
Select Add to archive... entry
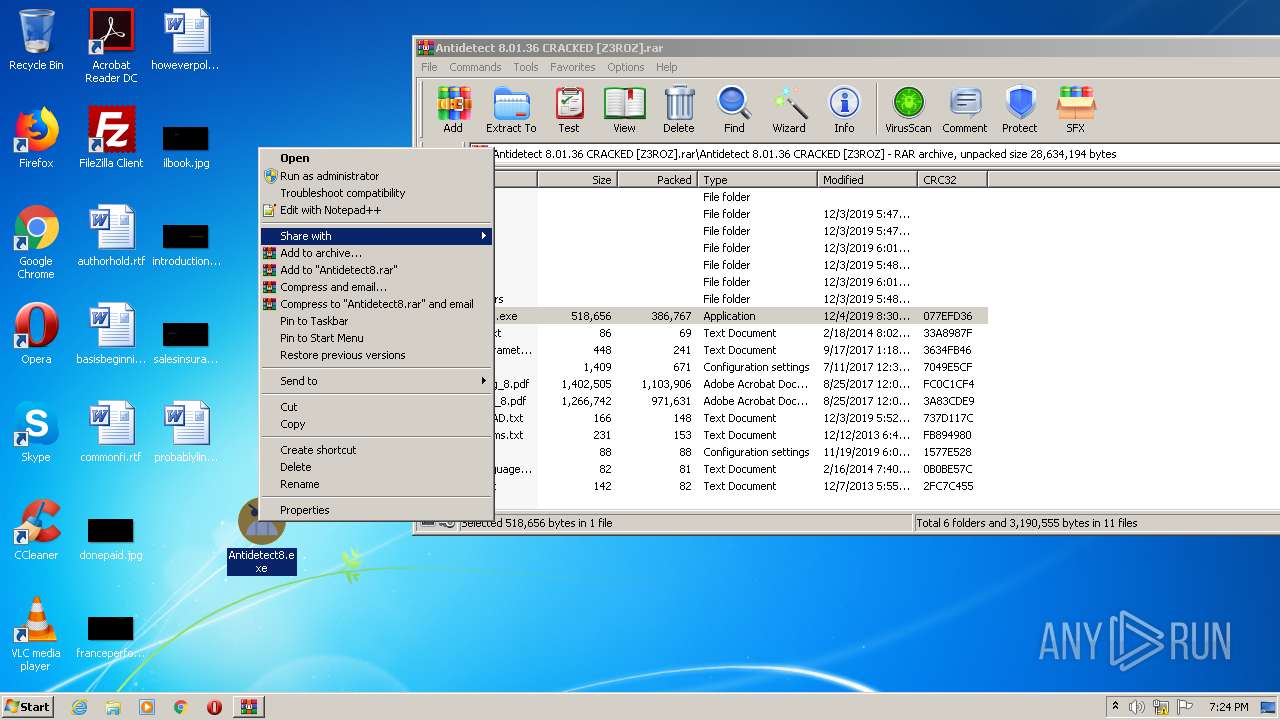[376, 253]
